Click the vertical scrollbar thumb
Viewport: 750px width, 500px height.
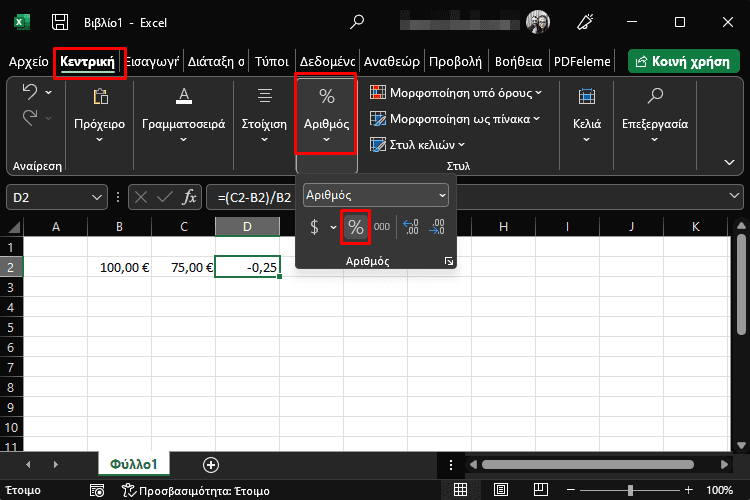coord(741,284)
